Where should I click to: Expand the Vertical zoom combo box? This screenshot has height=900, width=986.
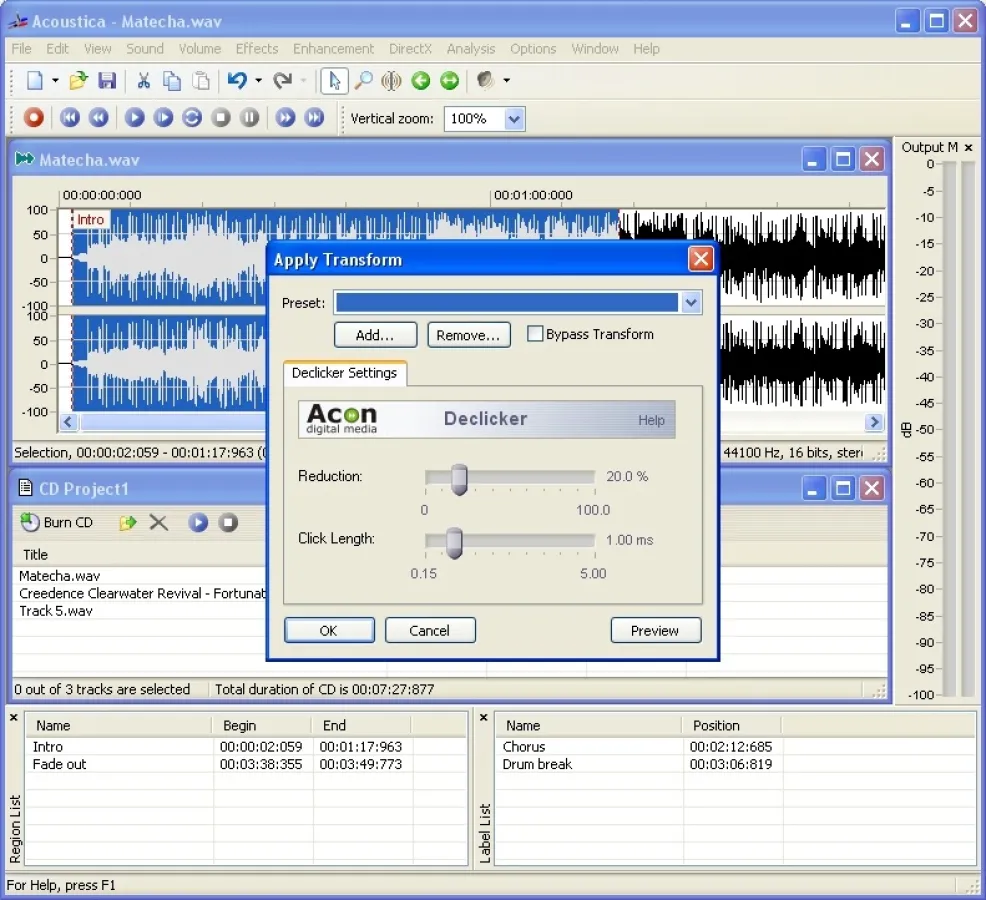[x=514, y=119]
